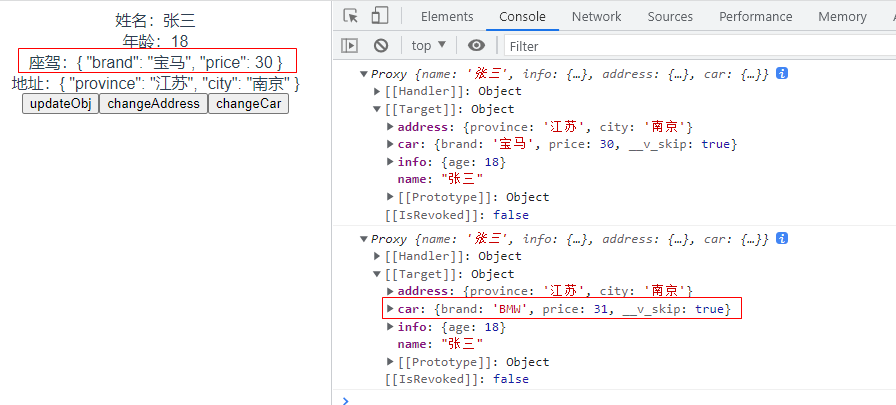Click [[IsRevoked]]: false in second log

(x=457, y=379)
